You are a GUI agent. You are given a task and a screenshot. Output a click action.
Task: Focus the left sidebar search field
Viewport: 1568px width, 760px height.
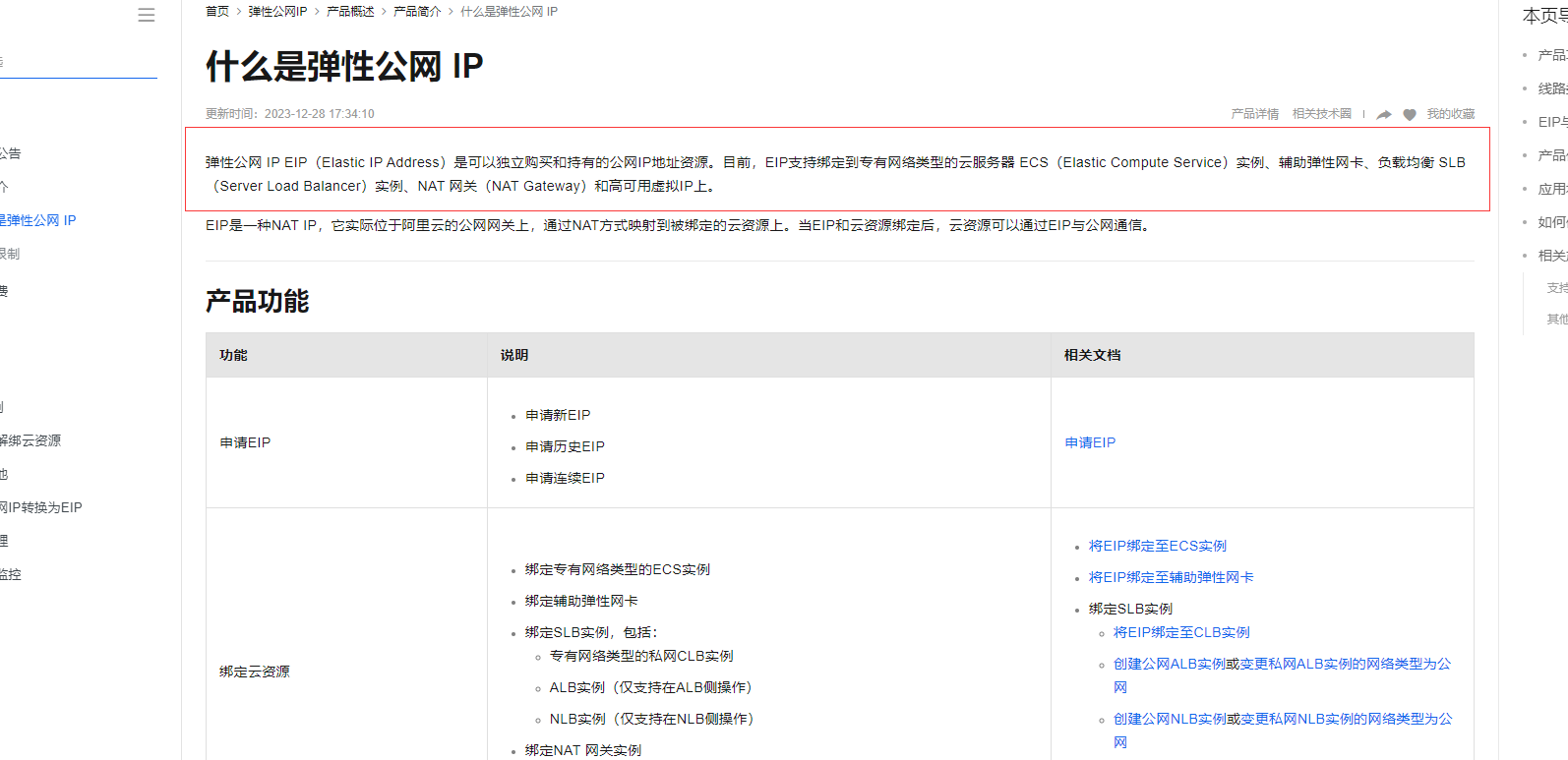coord(79,62)
